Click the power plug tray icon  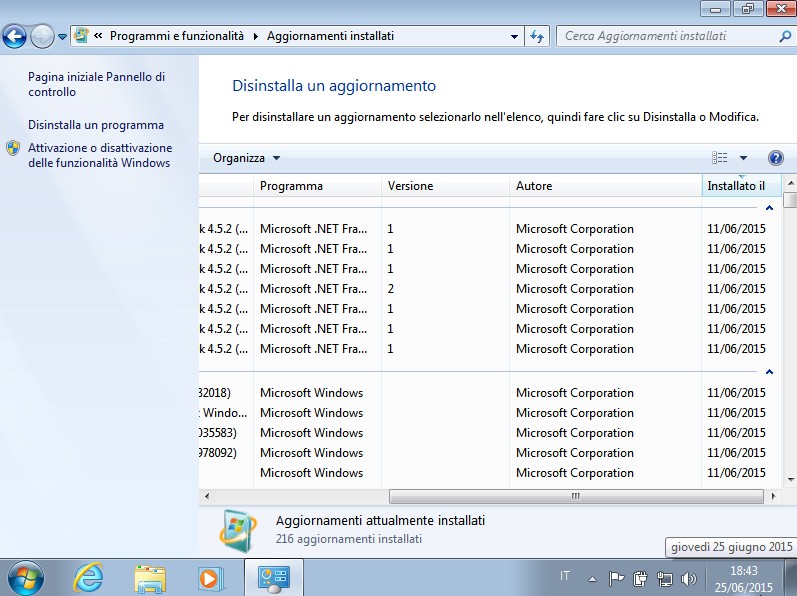(640, 578)
